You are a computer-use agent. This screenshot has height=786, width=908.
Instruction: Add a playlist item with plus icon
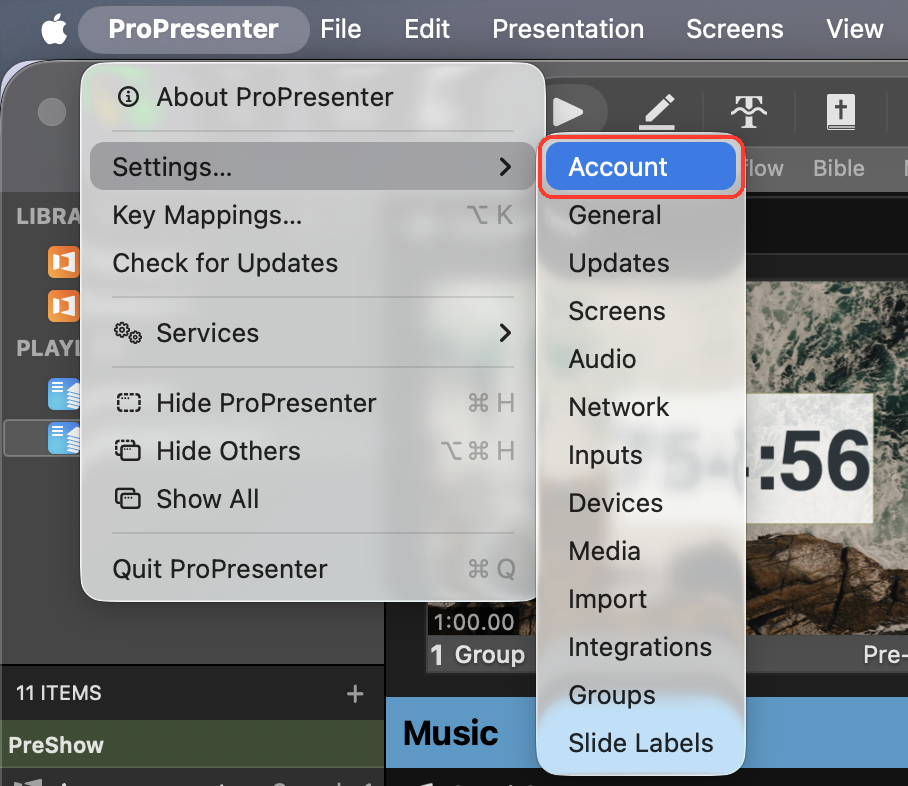pos(355,693)
